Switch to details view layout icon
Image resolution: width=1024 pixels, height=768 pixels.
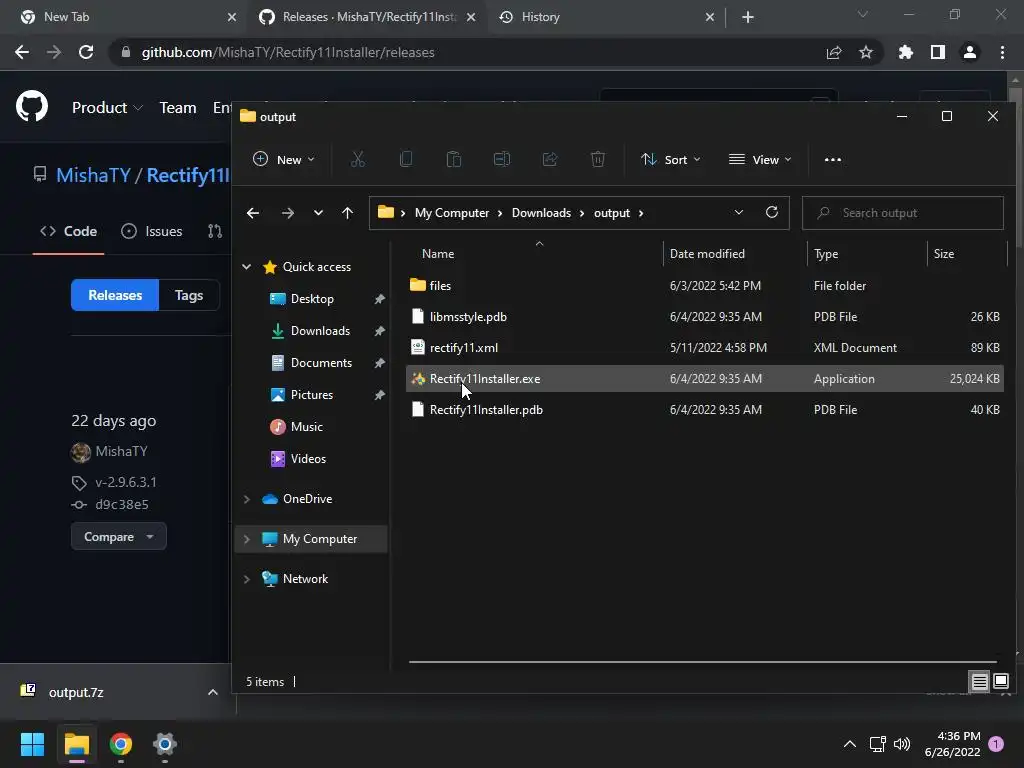(x=980, y=682)
